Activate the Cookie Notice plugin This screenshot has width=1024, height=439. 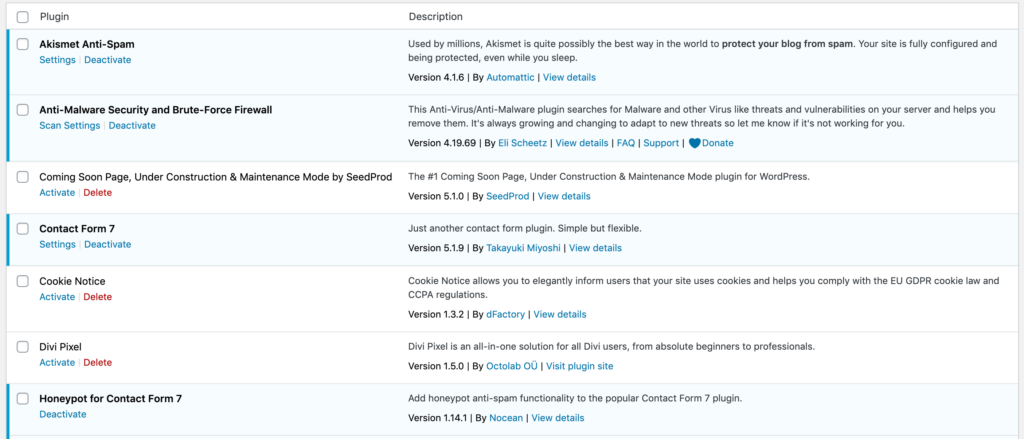tap(57, 297)
